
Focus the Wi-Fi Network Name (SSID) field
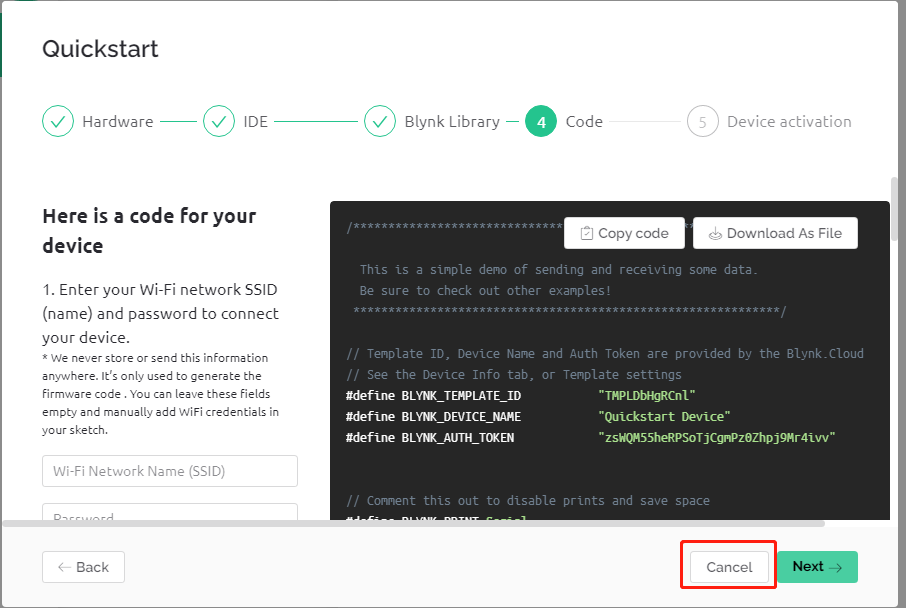(170, 471)
